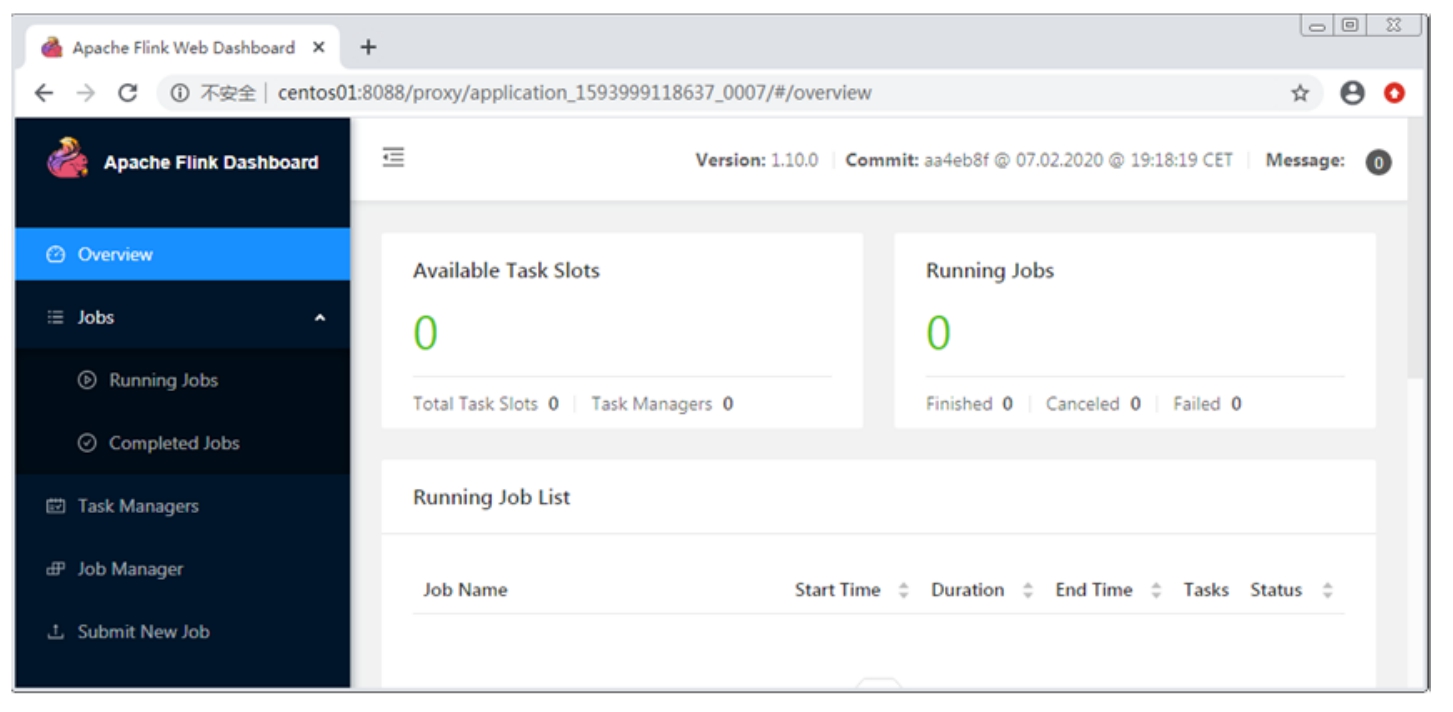Open the Submit New Job page

(143, 632)
